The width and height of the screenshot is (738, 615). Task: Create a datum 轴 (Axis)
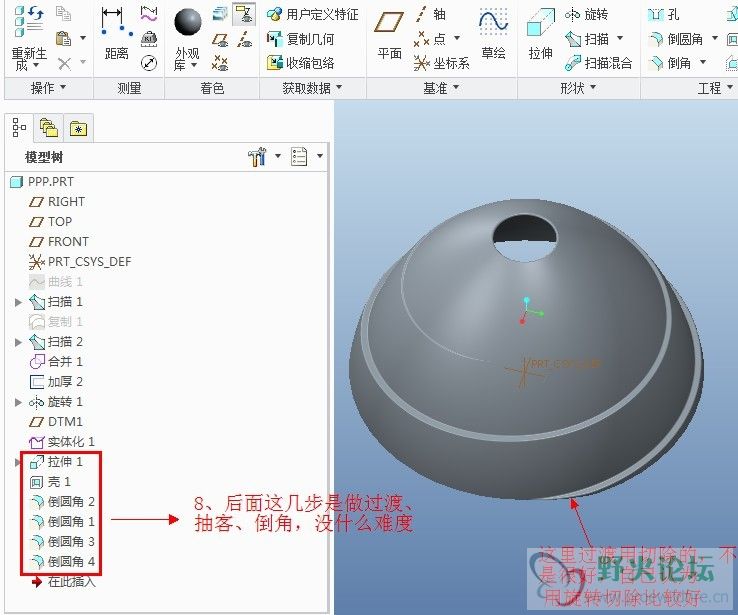click(430, 14)
